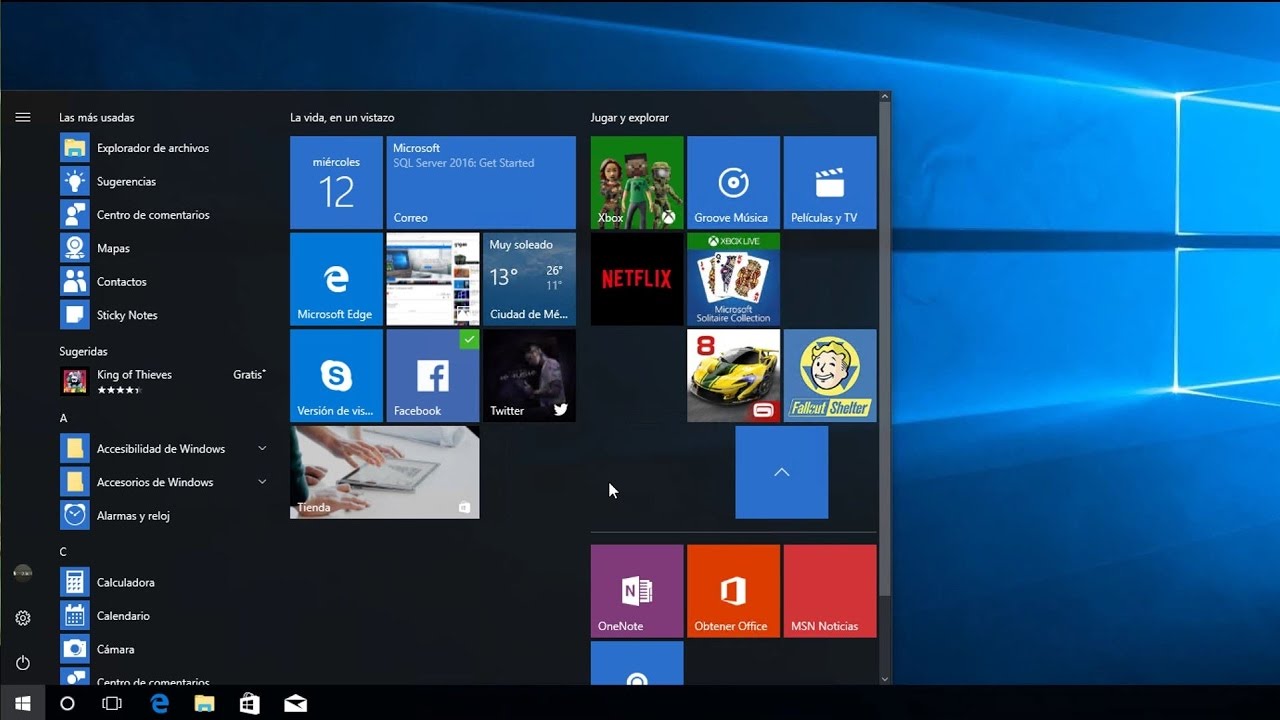This screenshot has height=720, width=1280.
Task: Open the Fallout Shelter tile
Action: pyautogui.click(x=830, y=376)
